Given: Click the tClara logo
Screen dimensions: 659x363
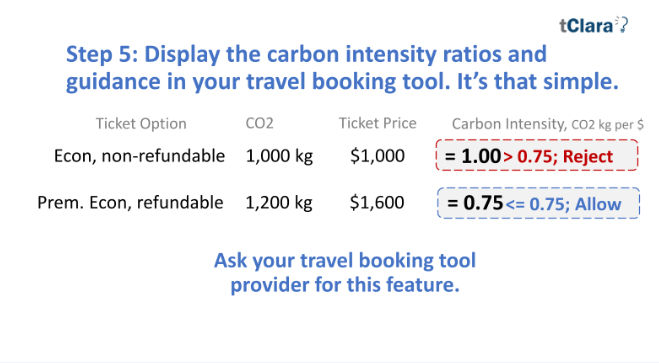Looking at the screenshot, I should click(x=593, y=25).
